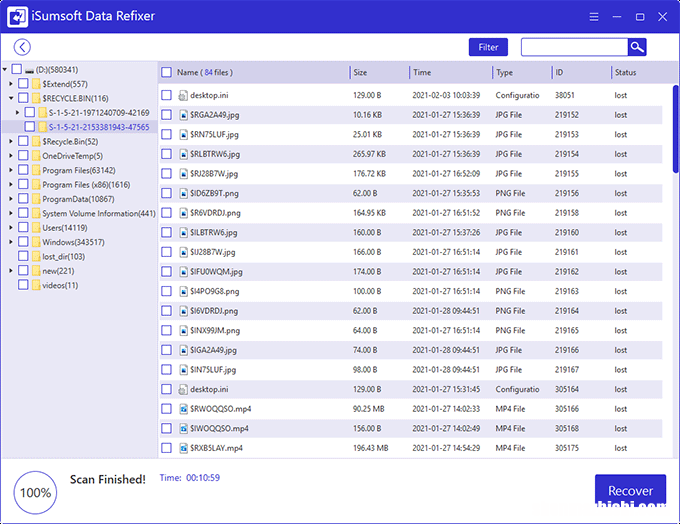Viewport: 680px width, 524px height.
Task: Click the Filter button
Action: click(488, 47)
